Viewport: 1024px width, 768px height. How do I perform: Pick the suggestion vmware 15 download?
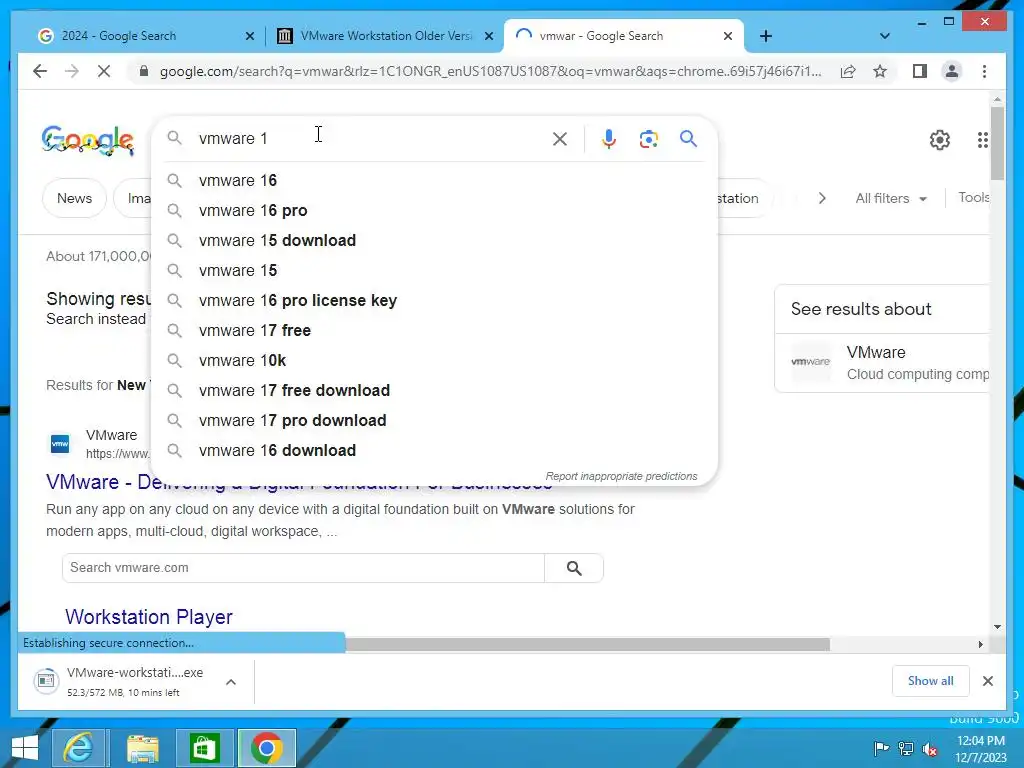click(x=434, y=240)
